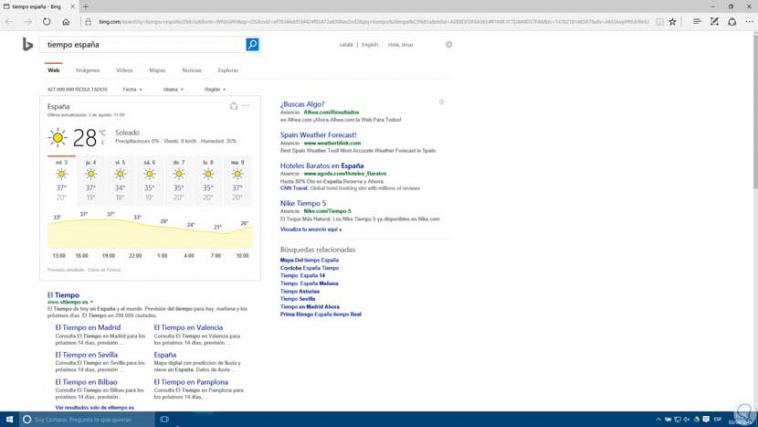The width and height of the screenshot is (758, 427).
Task: Open the browser home page
Action: pos(66,22)
